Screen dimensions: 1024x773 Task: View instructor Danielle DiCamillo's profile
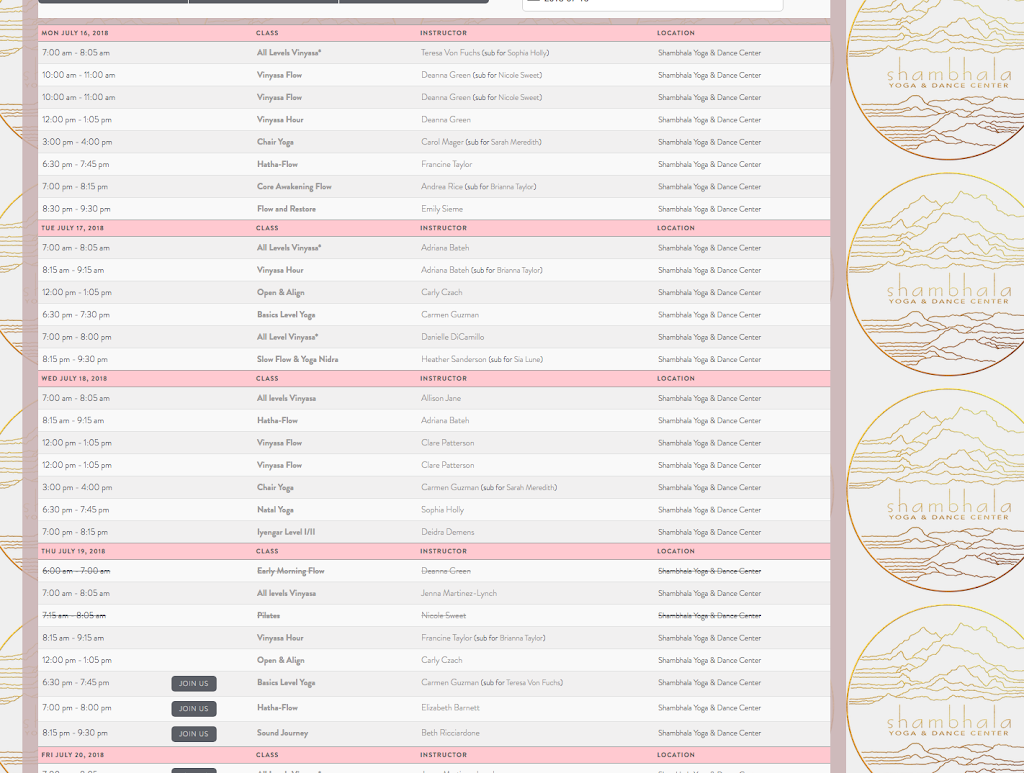click(453, 337)
